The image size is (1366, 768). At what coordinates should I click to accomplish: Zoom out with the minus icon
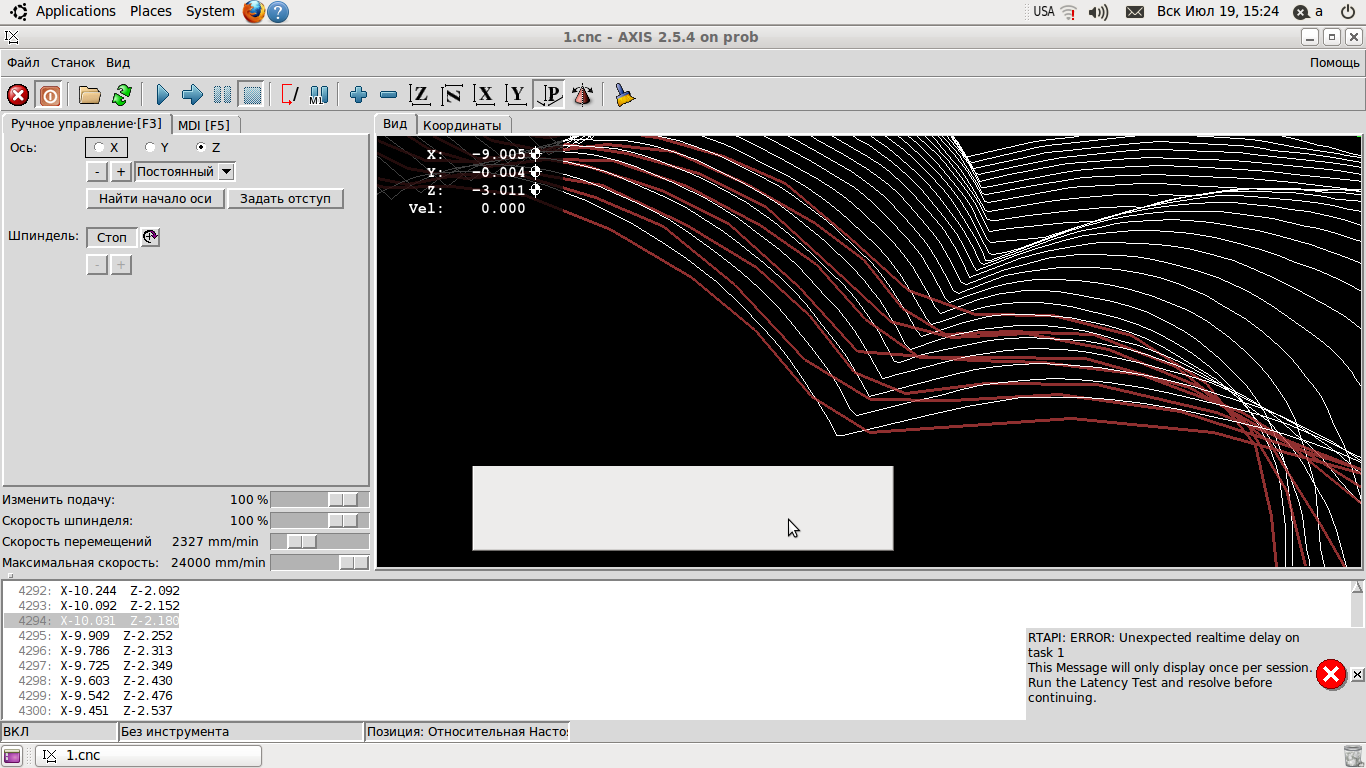[389, 95]
